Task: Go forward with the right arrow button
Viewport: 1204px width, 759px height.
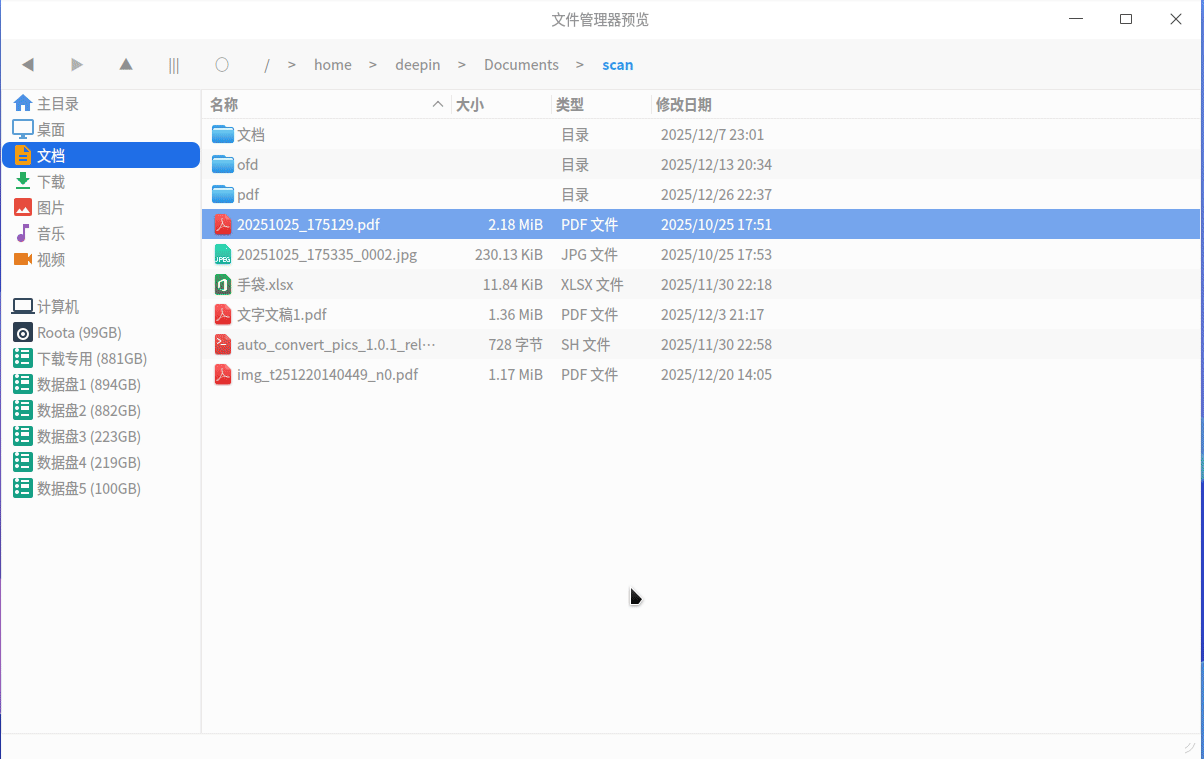Action: (77, 65)
